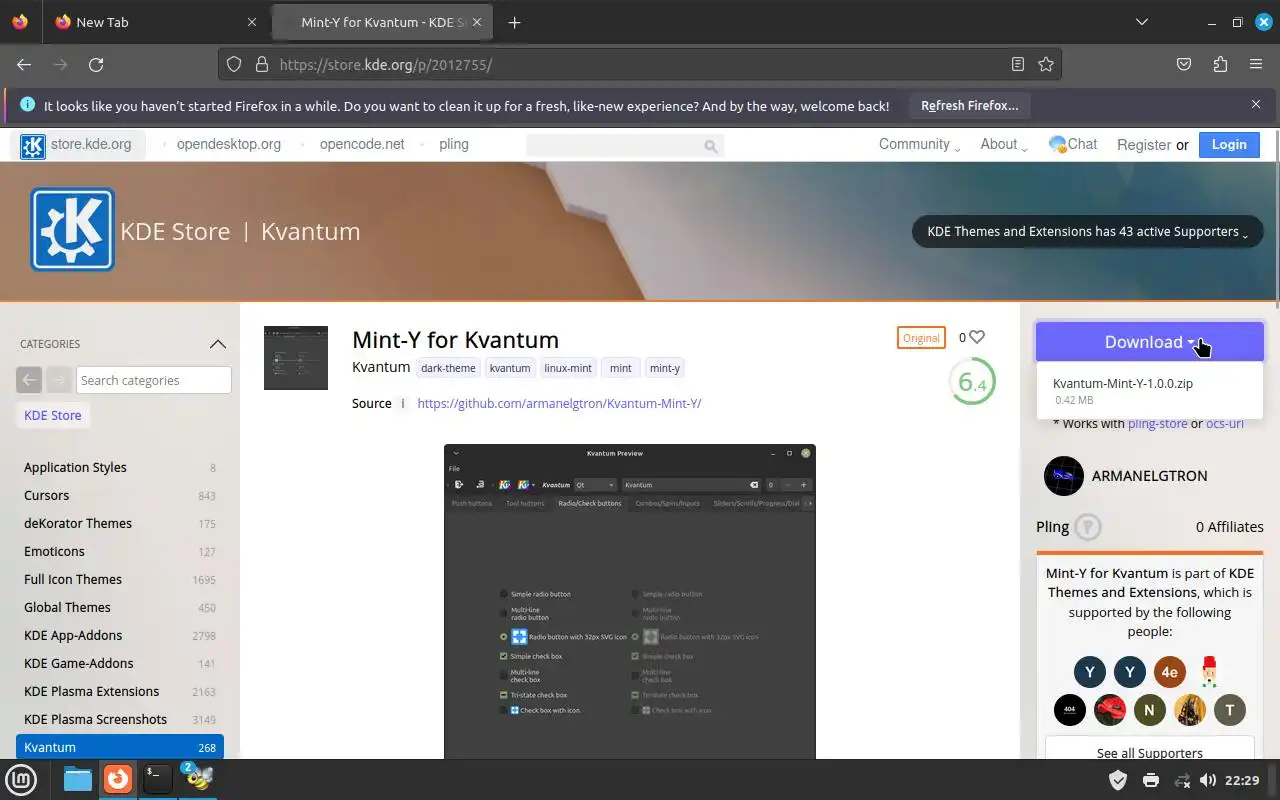Click the 6.4 rating score circle
Screen dimensions: 1280x800
tap(972, 382)
